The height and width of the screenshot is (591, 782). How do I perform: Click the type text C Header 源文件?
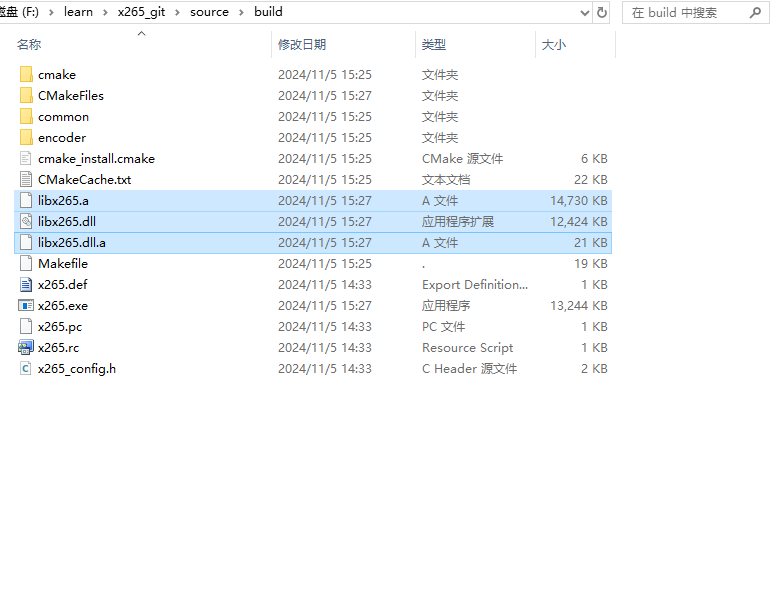tap(469, 369)
